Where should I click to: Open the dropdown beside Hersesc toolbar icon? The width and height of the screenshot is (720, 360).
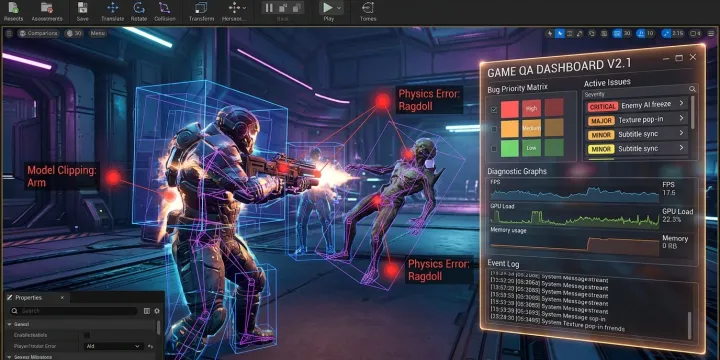pos(244,8)
